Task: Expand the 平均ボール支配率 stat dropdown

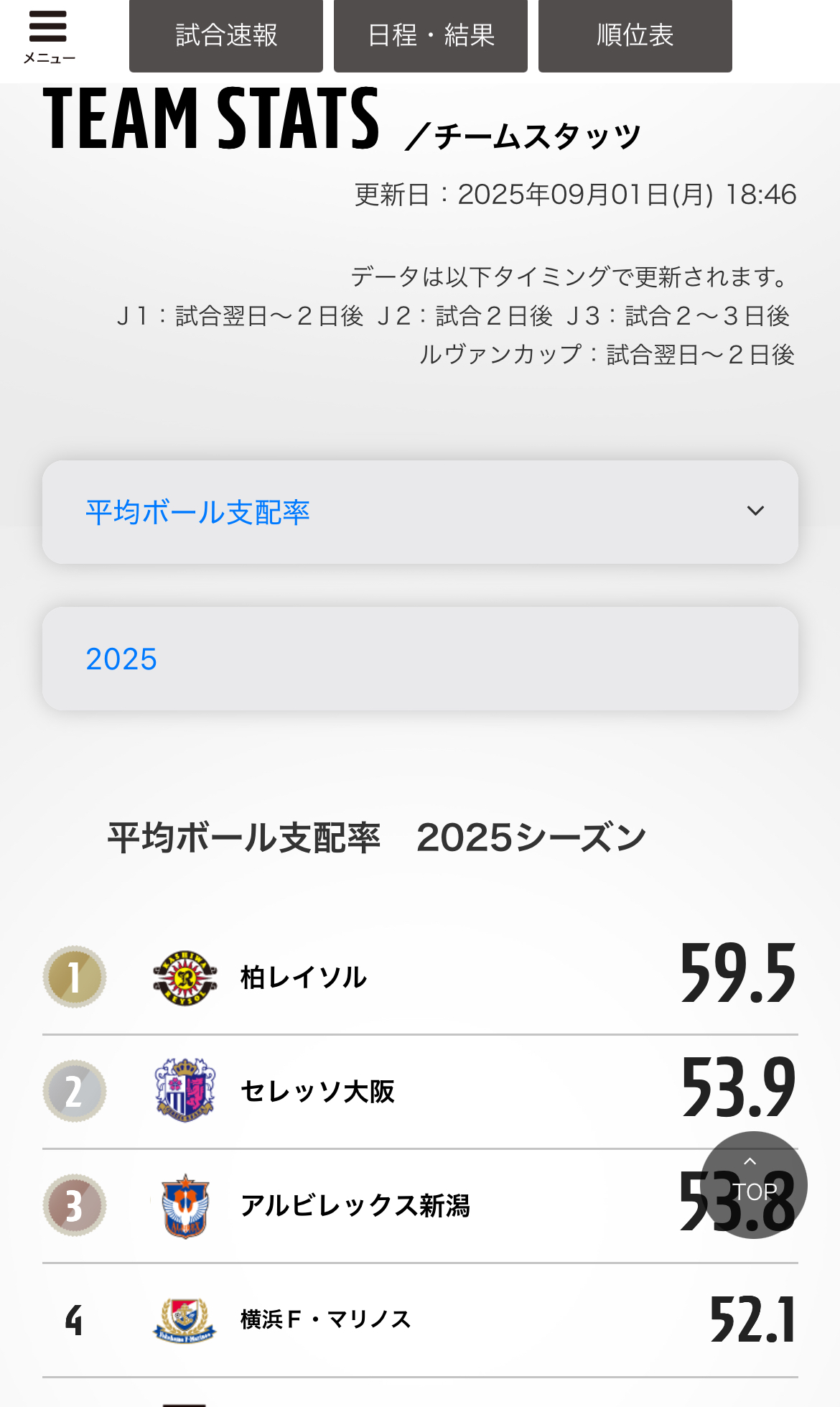Action: (420, 512)
